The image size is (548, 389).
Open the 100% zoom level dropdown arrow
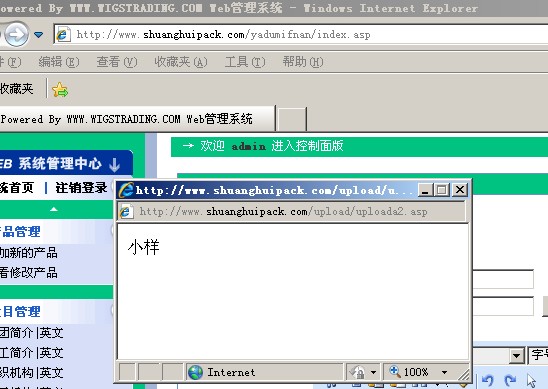click(x=444, y=373)
